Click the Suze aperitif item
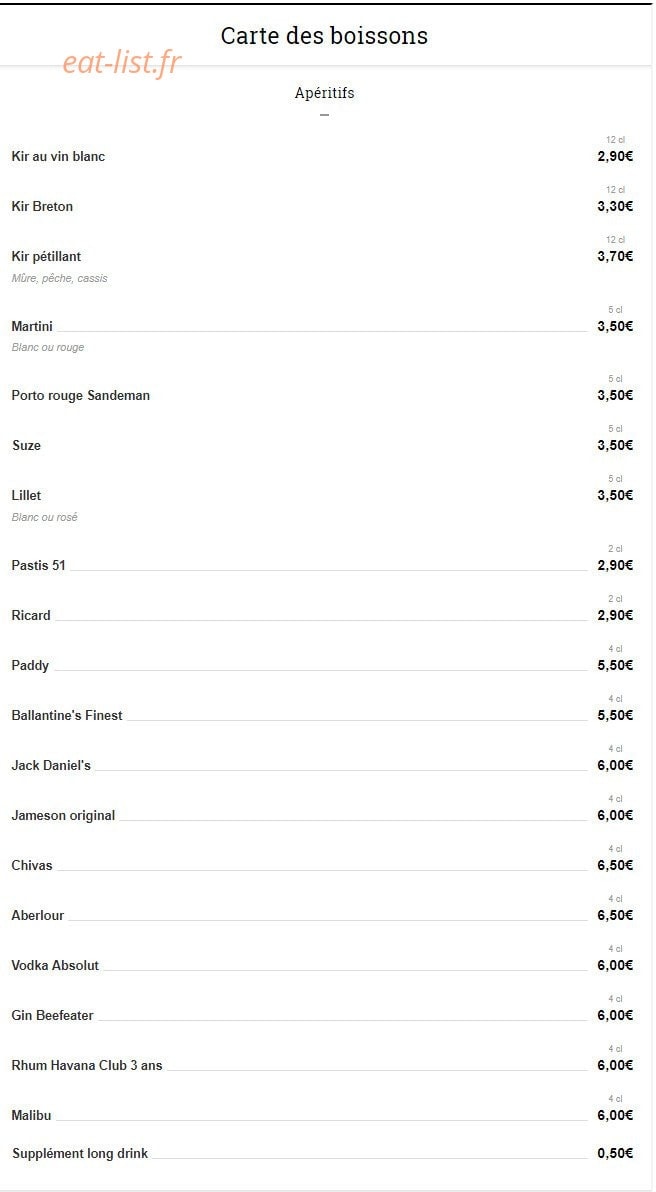The width and height of the screenshot is (656, 1192). pos(27,445)
